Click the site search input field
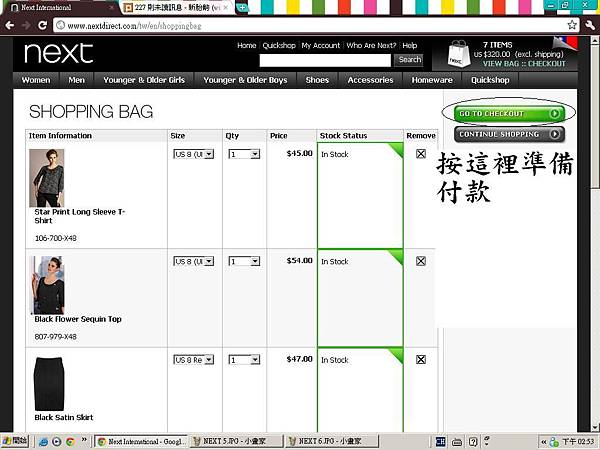 click(325, 60)
